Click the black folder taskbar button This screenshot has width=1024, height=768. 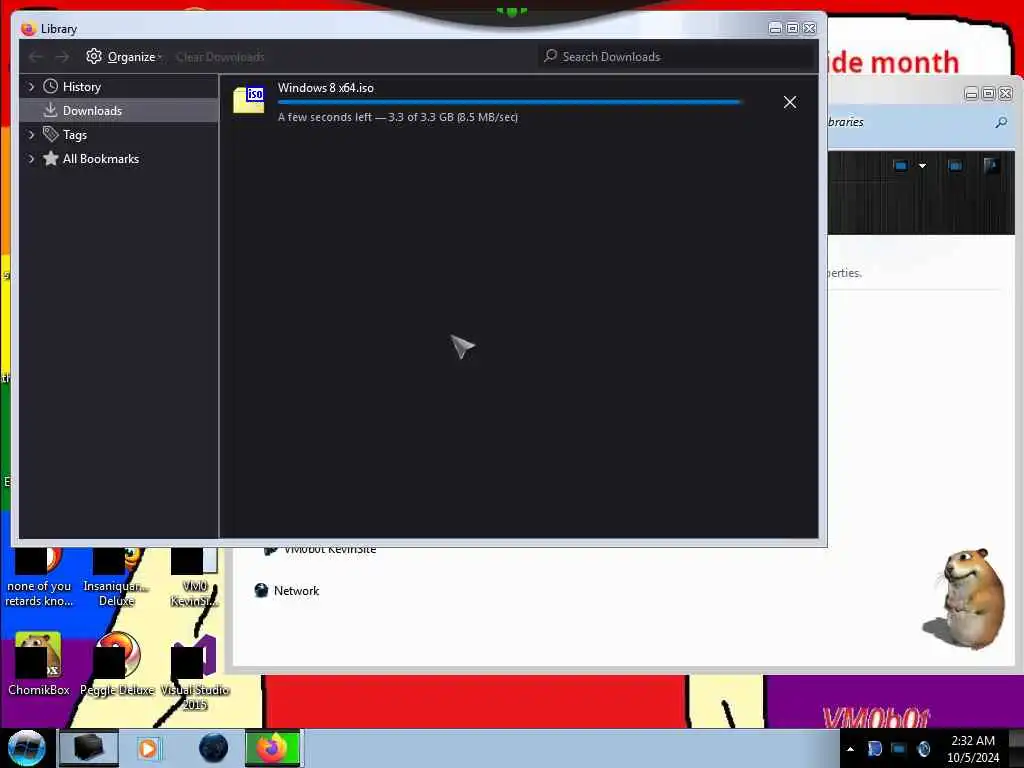89,748
